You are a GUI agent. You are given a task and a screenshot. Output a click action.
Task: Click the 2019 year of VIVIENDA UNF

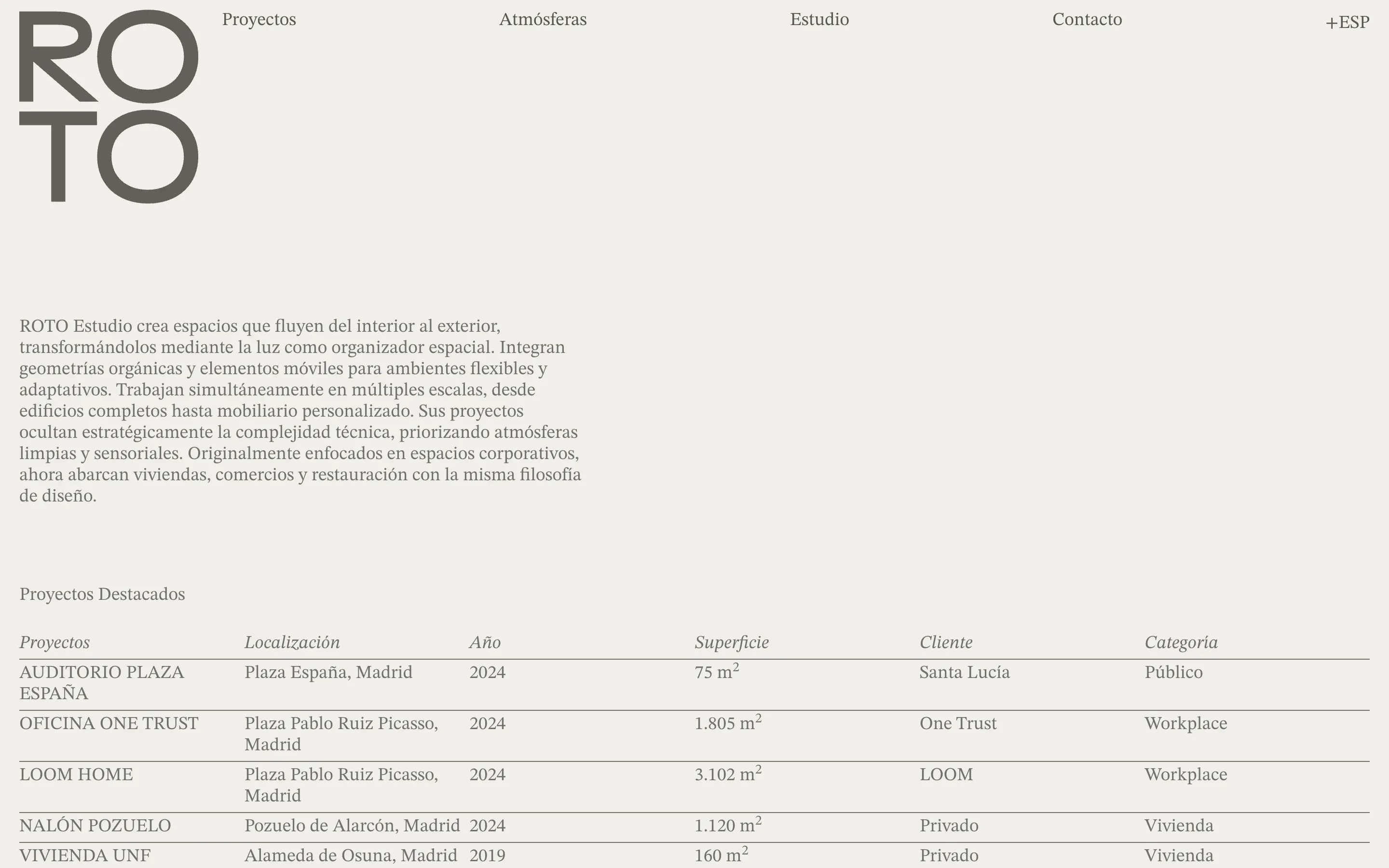487,855
